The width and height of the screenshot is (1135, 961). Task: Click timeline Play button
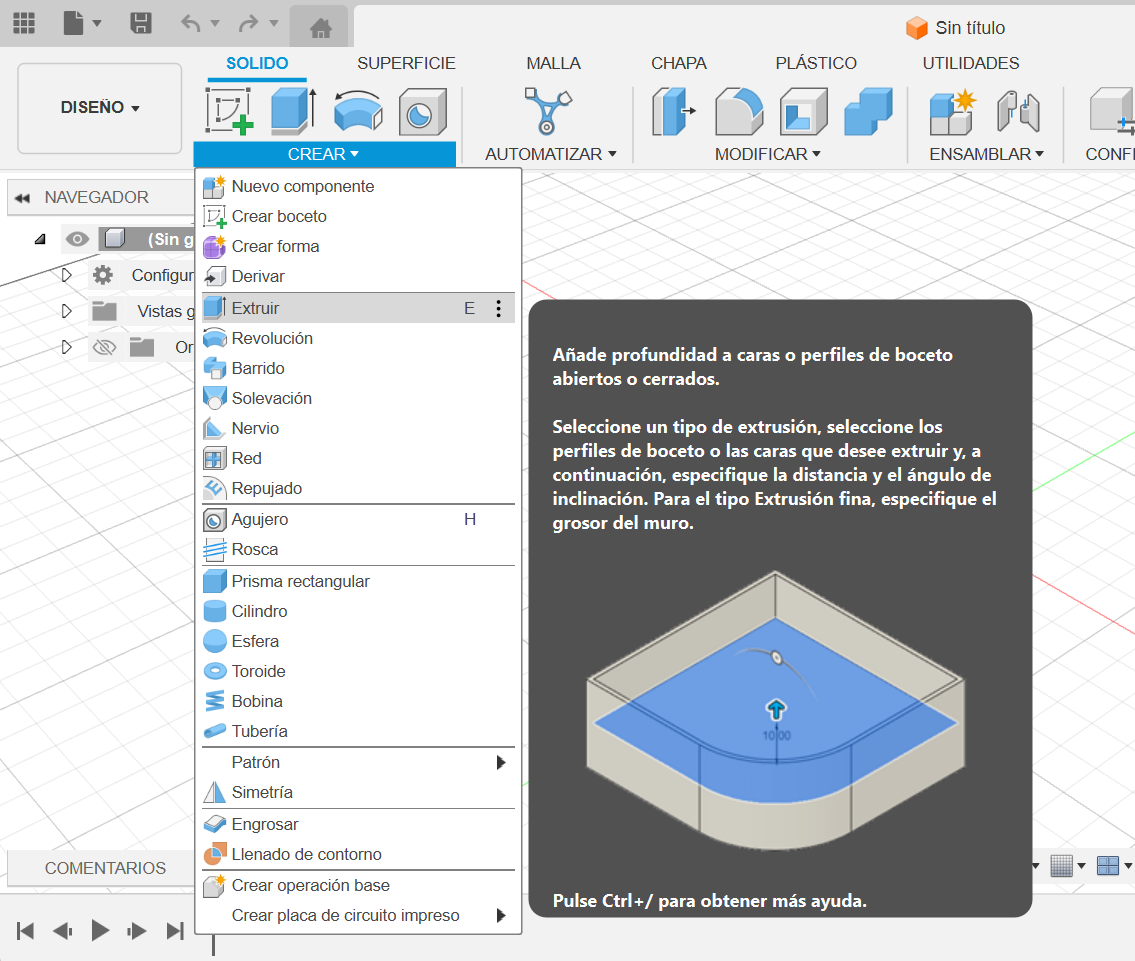click(x=100, y=931)
